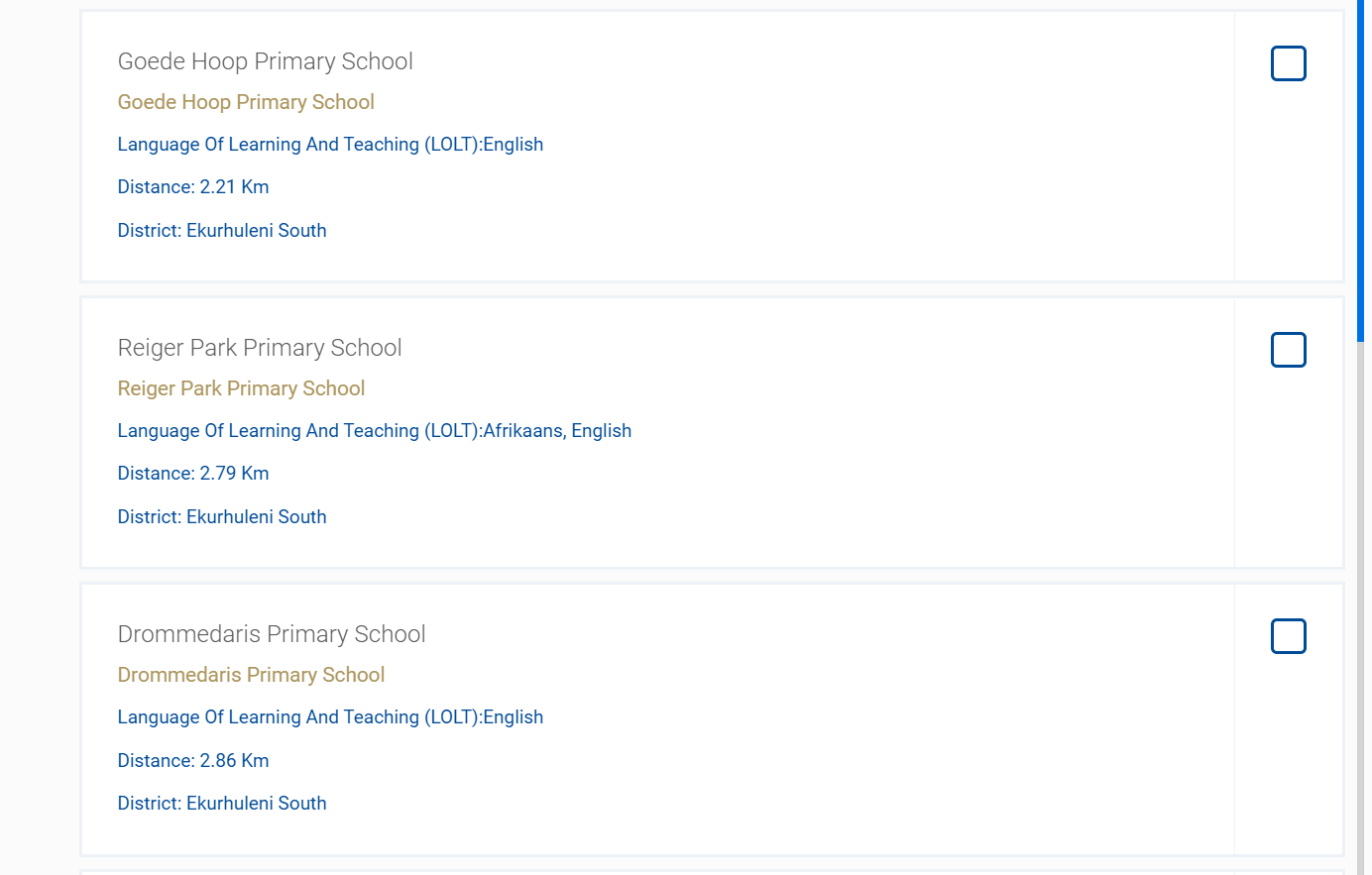
Task: Open the gold Goede Hoop Primary School link
Action: pyautogui.click(x=246, y=102)
